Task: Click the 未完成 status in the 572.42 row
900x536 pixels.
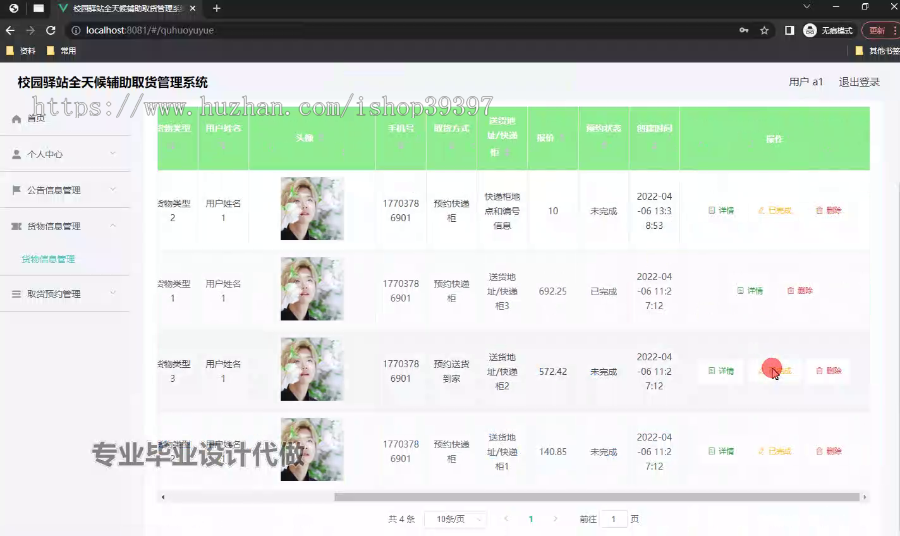Action: point(603,372)
